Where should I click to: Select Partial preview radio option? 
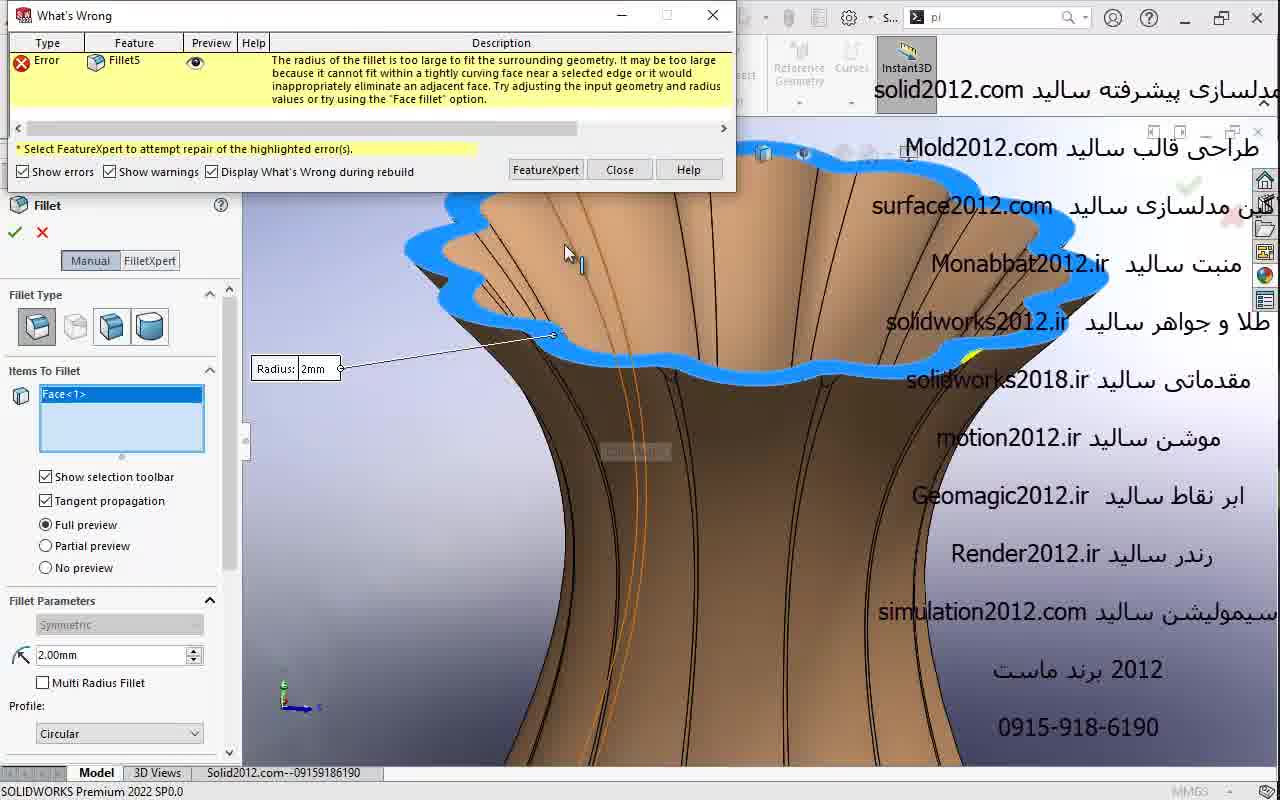tap(45, 546)
